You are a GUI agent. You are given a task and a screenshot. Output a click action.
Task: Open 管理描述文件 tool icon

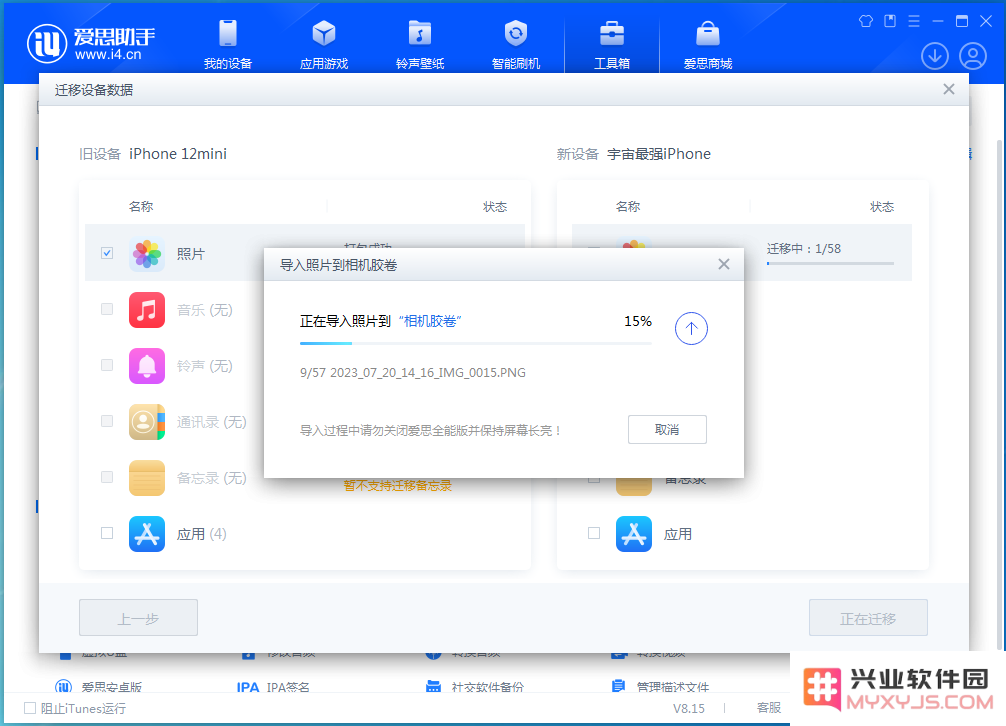click(x=618, y=686)
